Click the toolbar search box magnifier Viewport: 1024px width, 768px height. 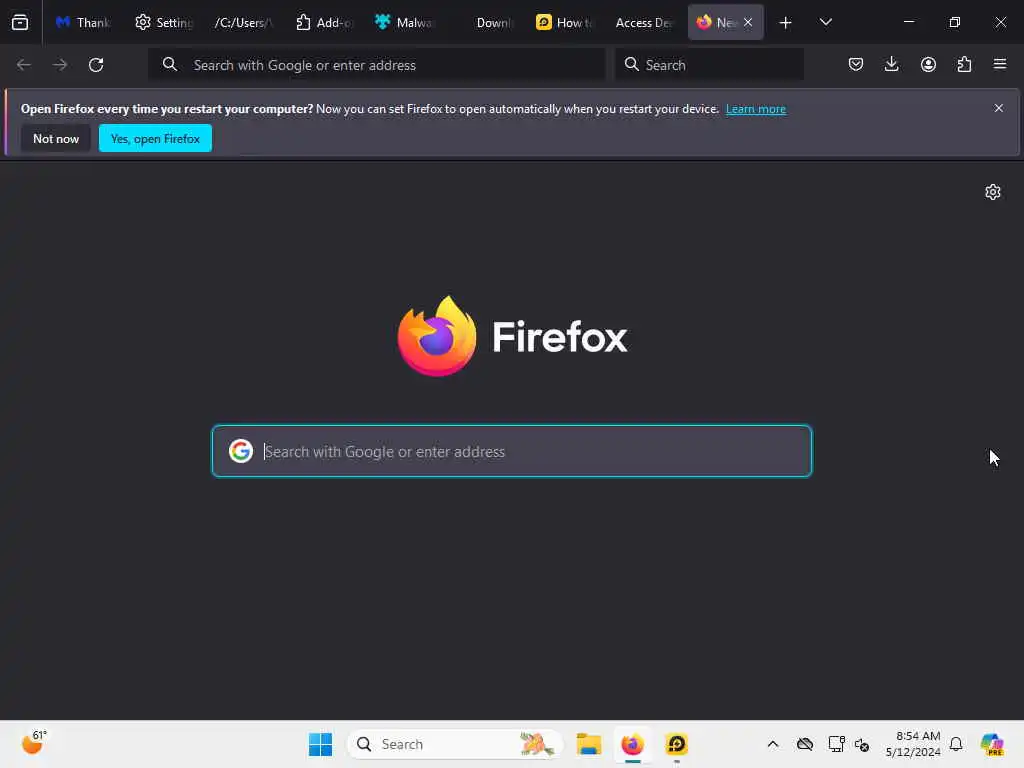tap(632, 65)
